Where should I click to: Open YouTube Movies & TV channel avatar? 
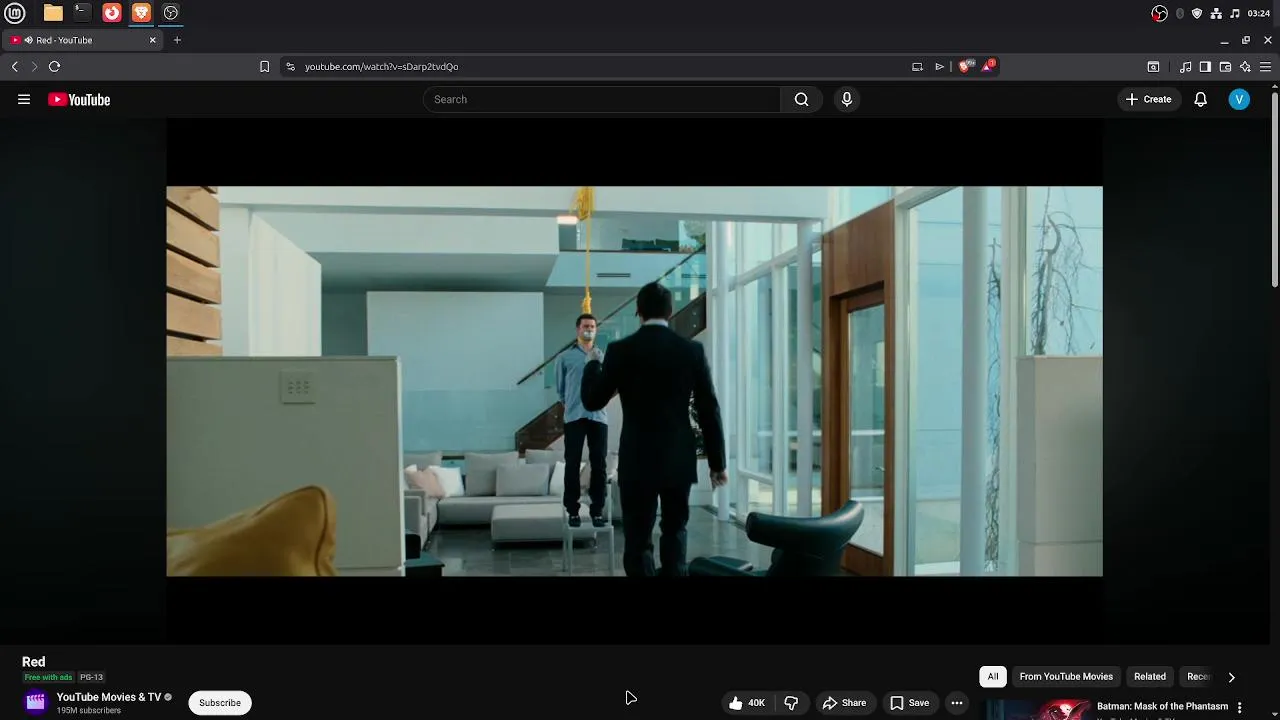coord(36,702)
